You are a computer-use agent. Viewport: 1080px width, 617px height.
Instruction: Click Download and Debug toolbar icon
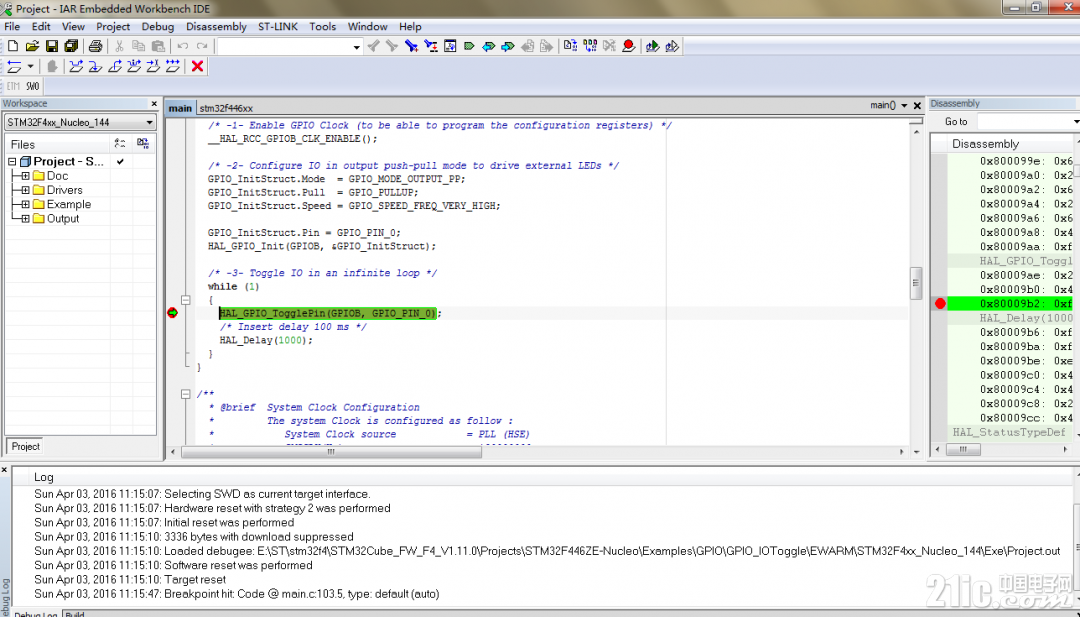(652, 46)
